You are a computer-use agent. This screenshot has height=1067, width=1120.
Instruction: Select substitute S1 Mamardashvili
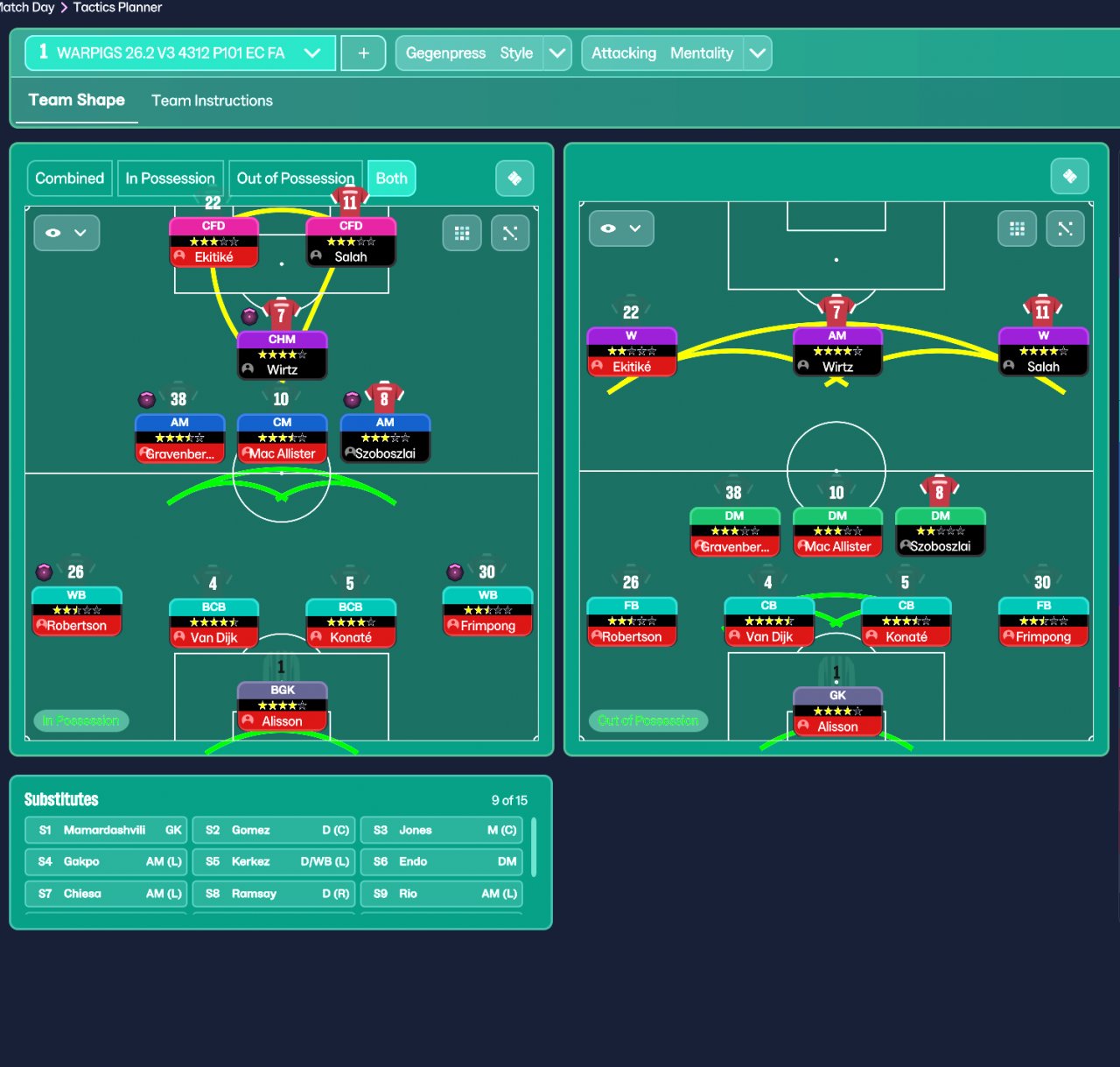point(106,830)
